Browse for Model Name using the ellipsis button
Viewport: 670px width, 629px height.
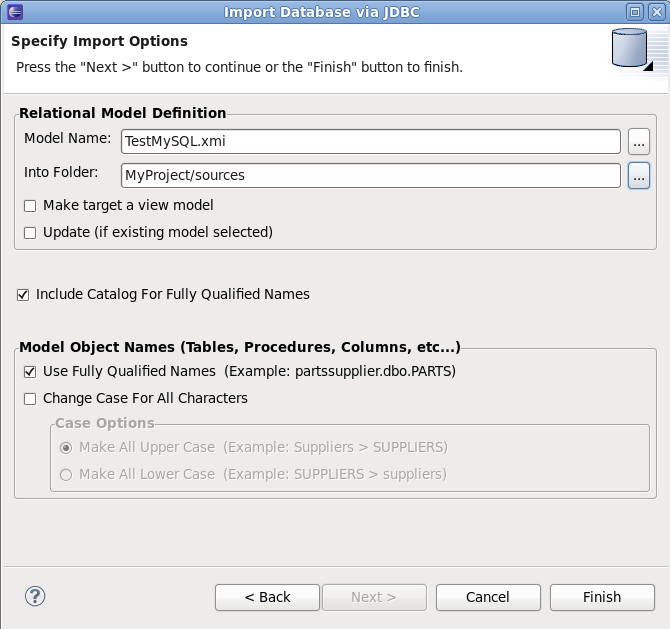tap(639, 142)
